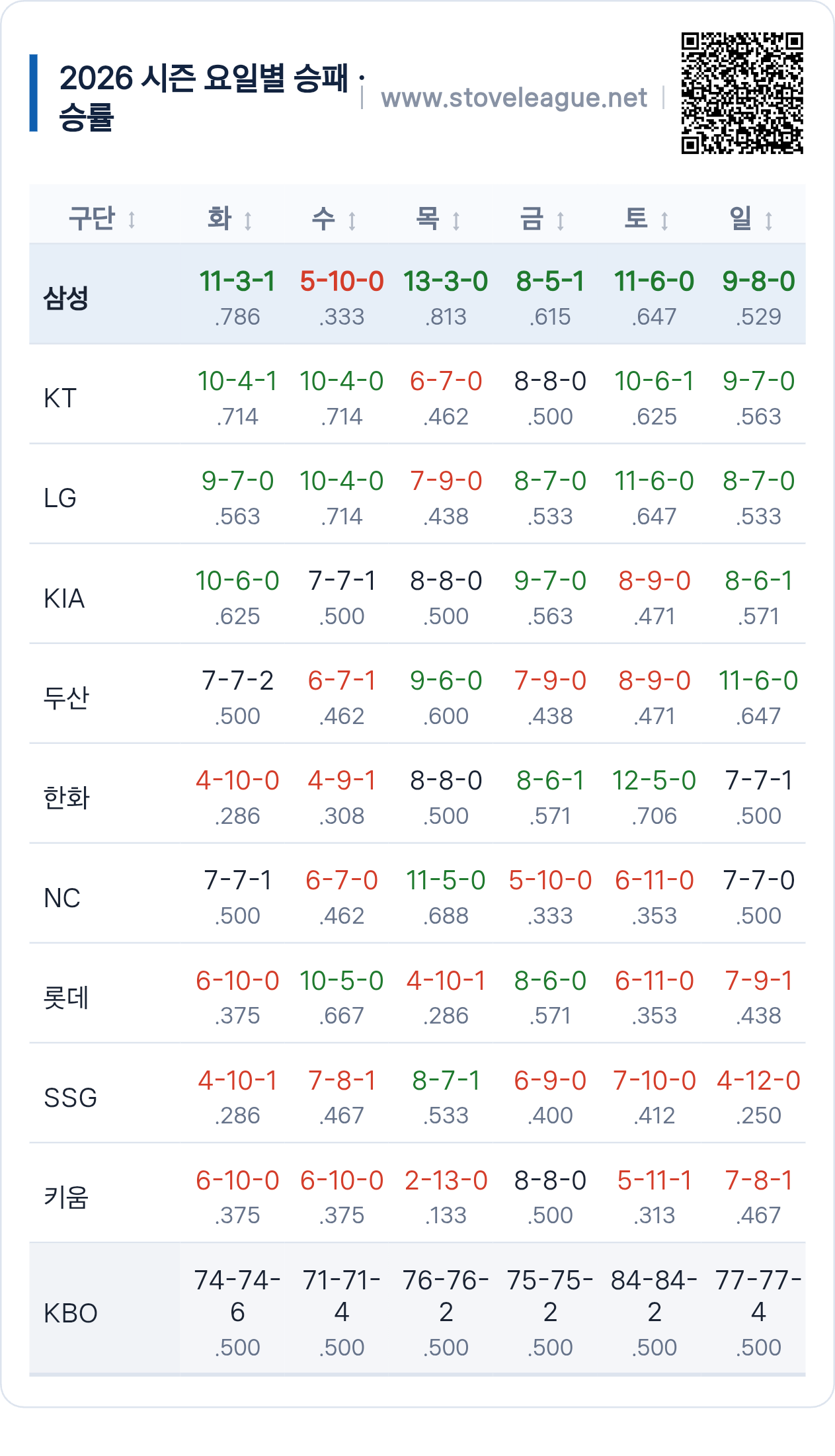Select the 롯데 team name
Image resolution: width=835 pixels, height=1456 pixels.
point(66,997)
